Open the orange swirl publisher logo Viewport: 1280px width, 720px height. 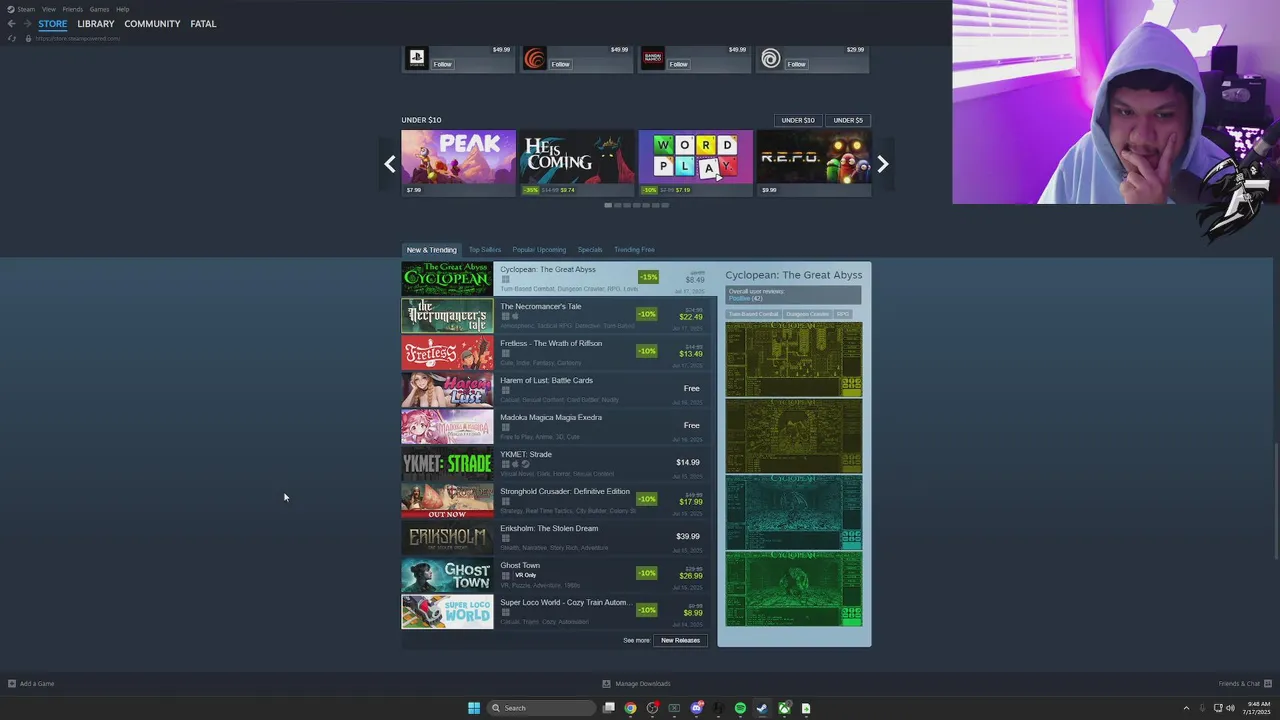pos(535,59)
